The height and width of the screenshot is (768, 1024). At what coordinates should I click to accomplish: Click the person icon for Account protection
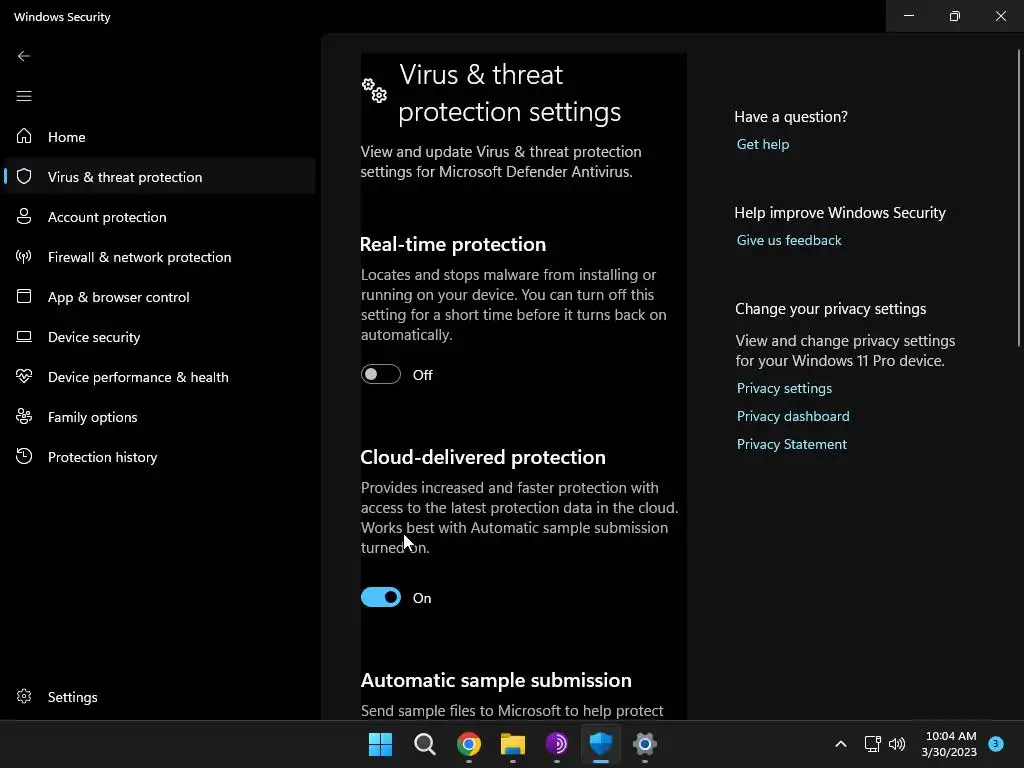24,216
